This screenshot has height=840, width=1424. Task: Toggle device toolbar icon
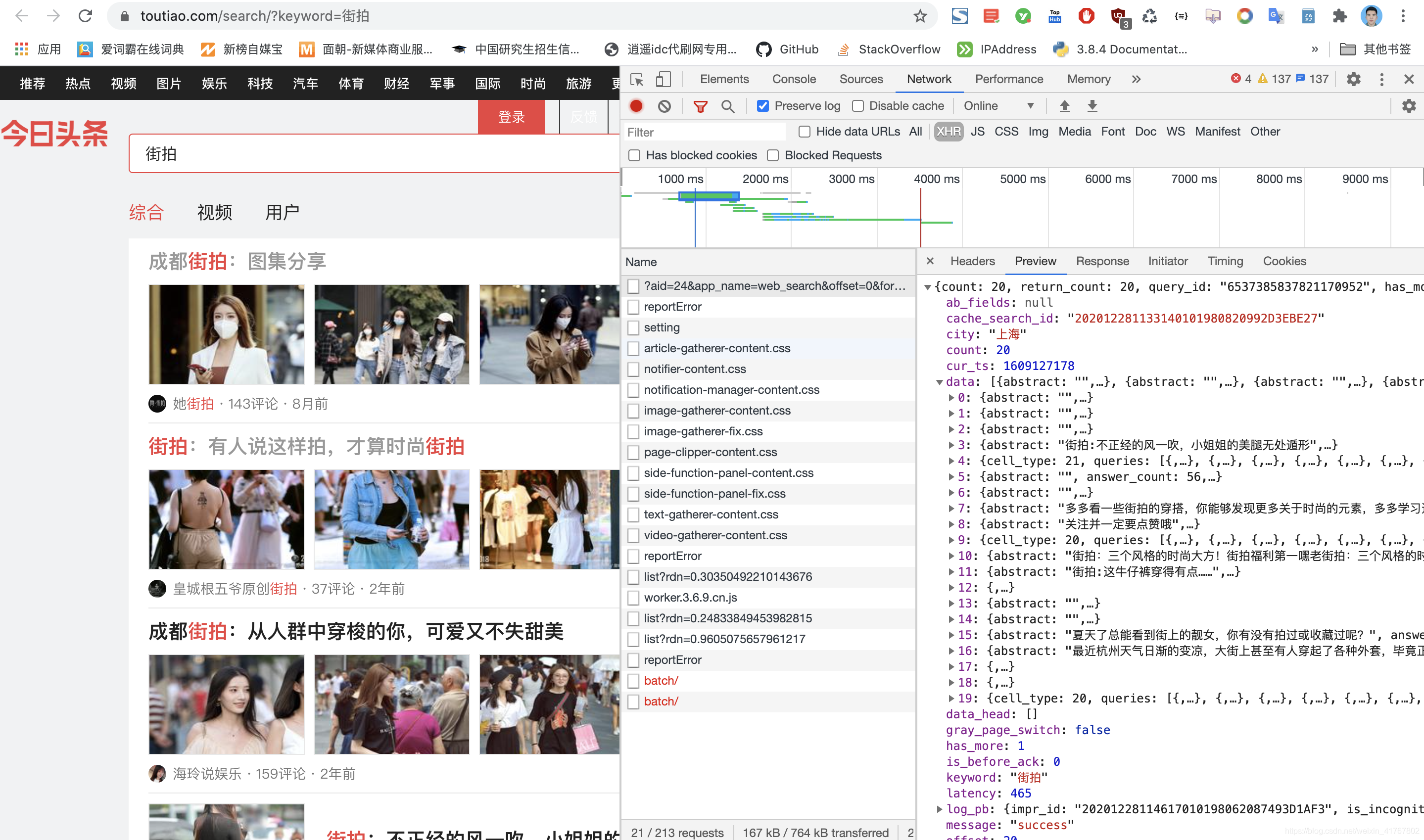click(x=663, y=79)
